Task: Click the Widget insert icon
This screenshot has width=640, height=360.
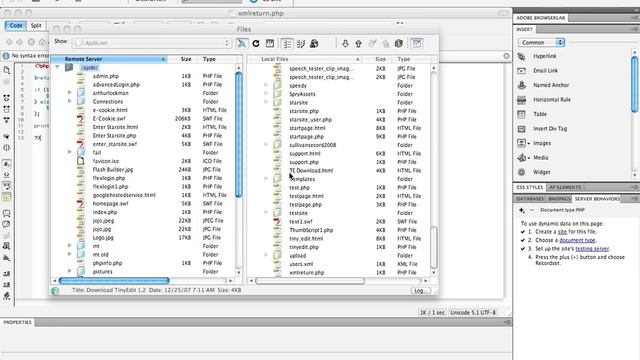Action: click(521, 172)
